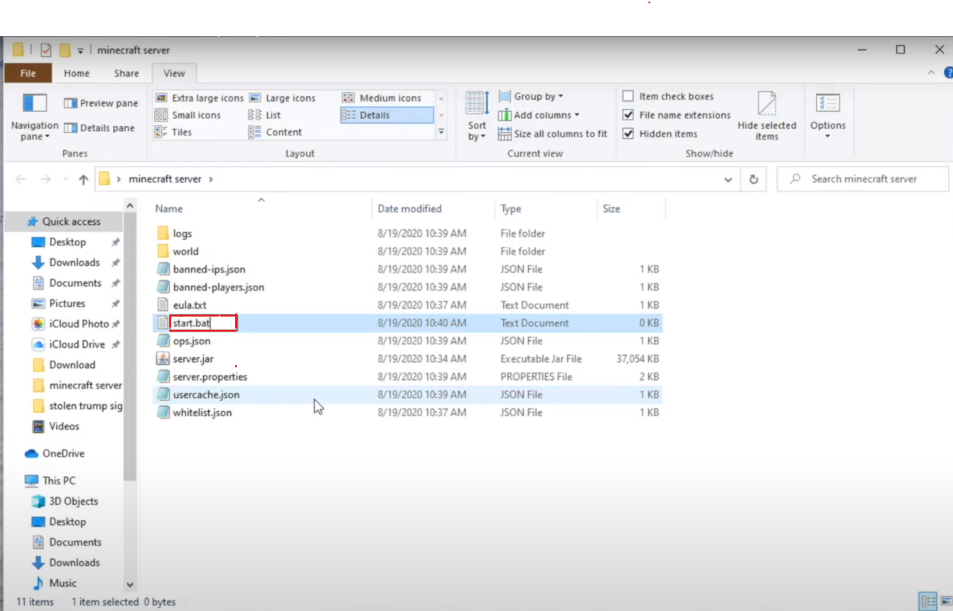Select the Details layout option
The width and height of the screenshot is (953, 611).
click(x=387, y=115)
